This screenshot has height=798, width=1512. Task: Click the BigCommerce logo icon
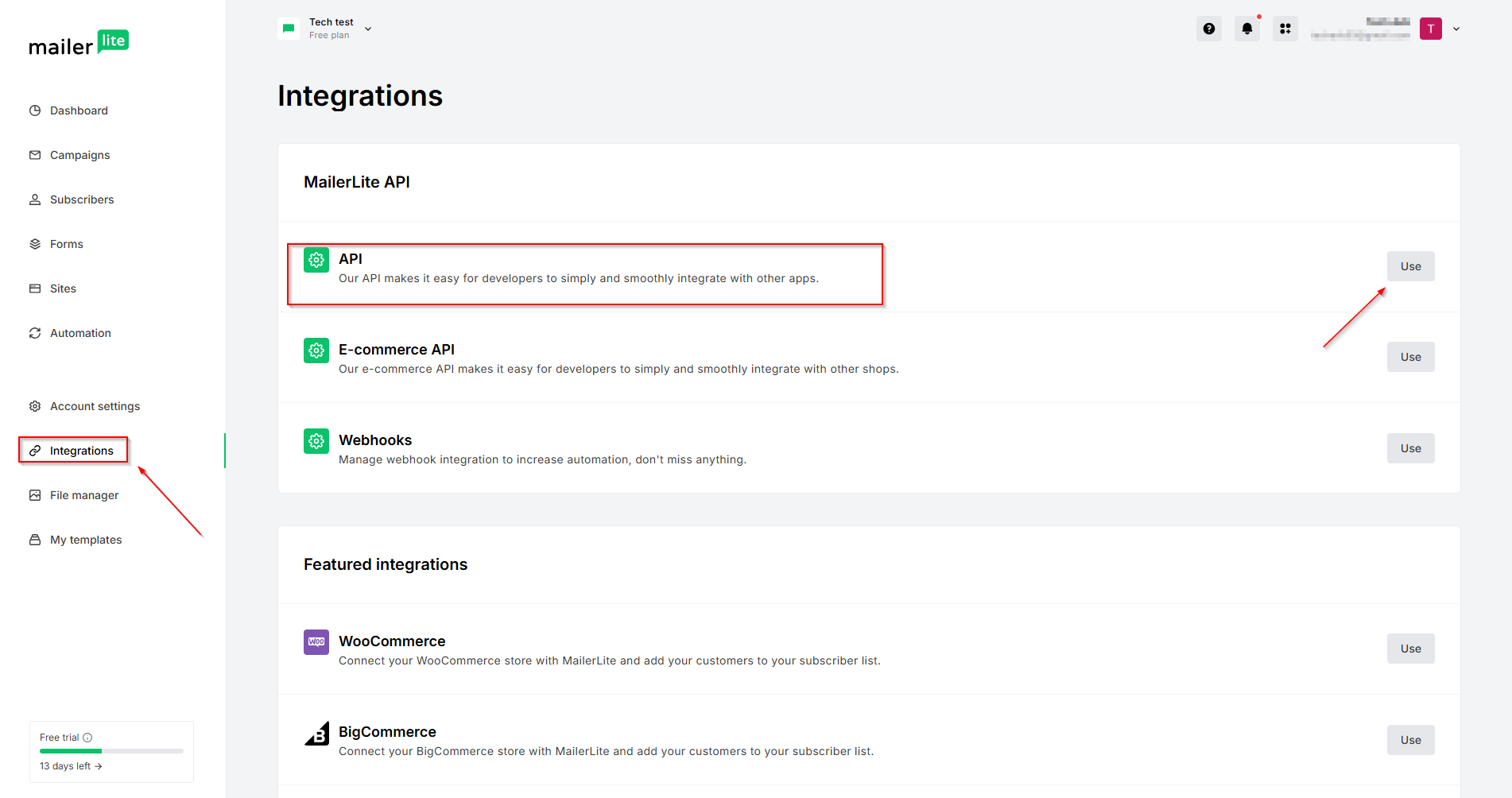(316, 733)
